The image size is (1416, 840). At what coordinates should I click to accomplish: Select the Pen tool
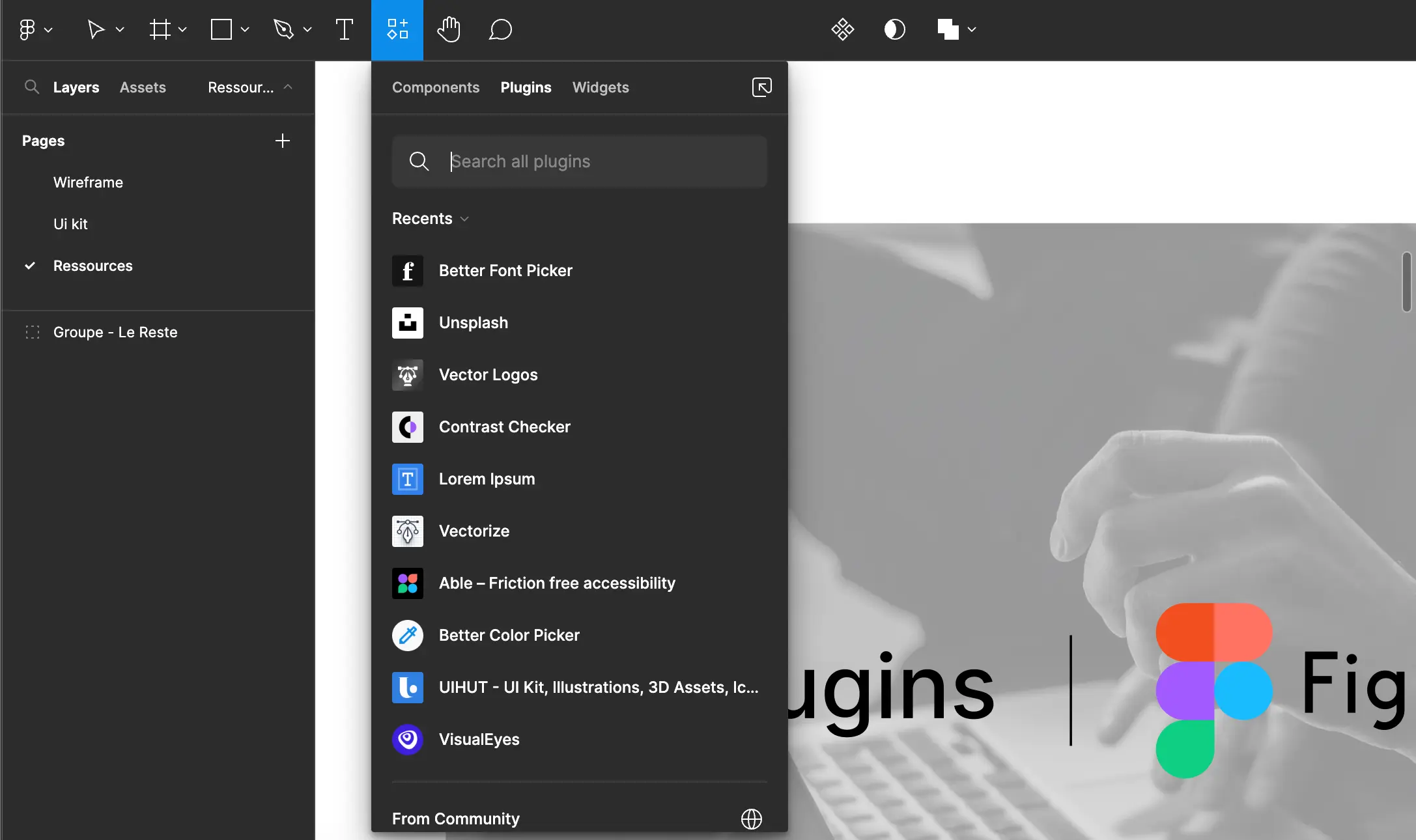[x=283, y=29]
